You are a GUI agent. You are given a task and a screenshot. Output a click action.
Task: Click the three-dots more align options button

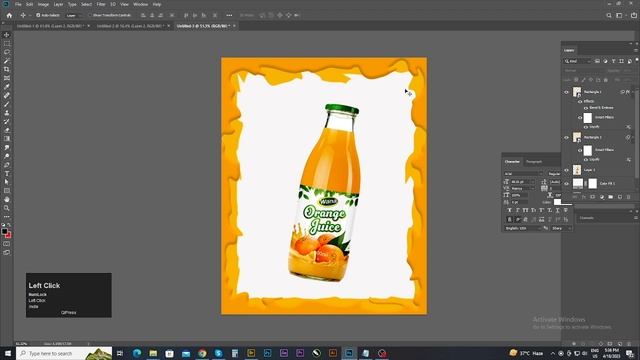tap(229, 16)
